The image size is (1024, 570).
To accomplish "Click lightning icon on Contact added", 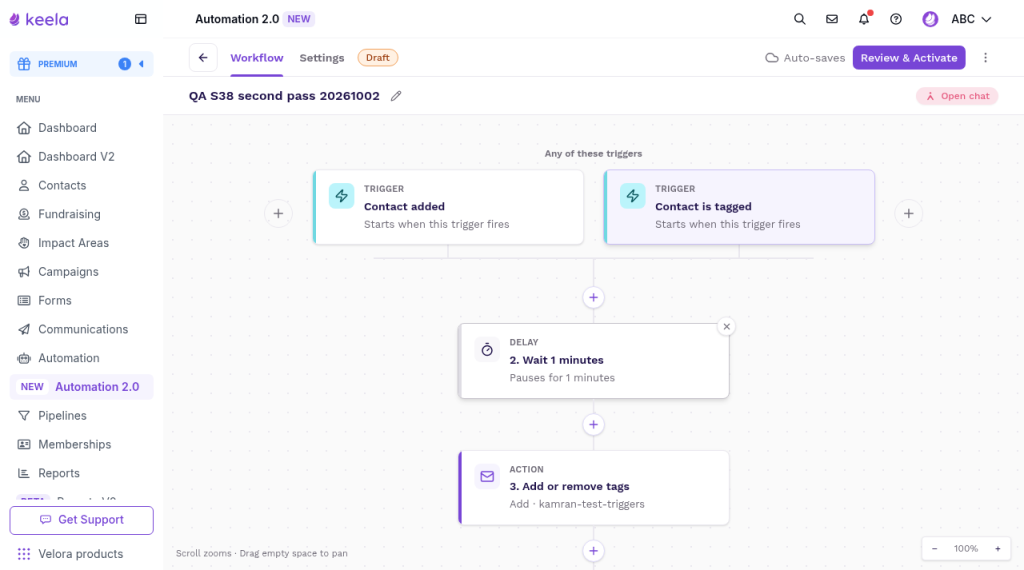I will [x=342, y=196].
